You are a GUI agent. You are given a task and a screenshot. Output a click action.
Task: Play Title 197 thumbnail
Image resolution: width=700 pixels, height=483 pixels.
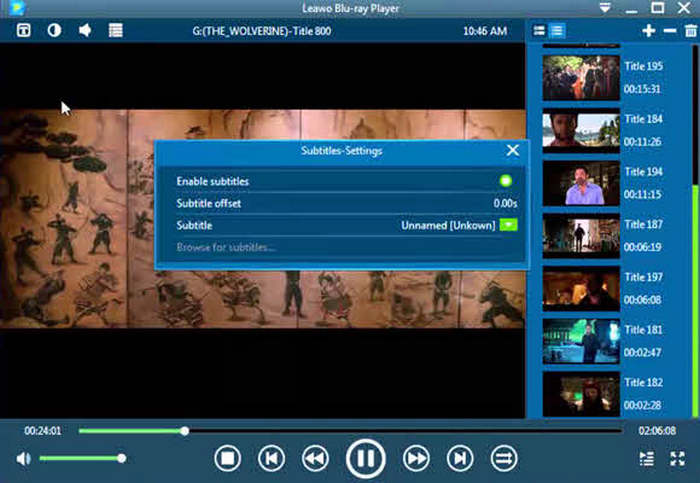point(581,288)
